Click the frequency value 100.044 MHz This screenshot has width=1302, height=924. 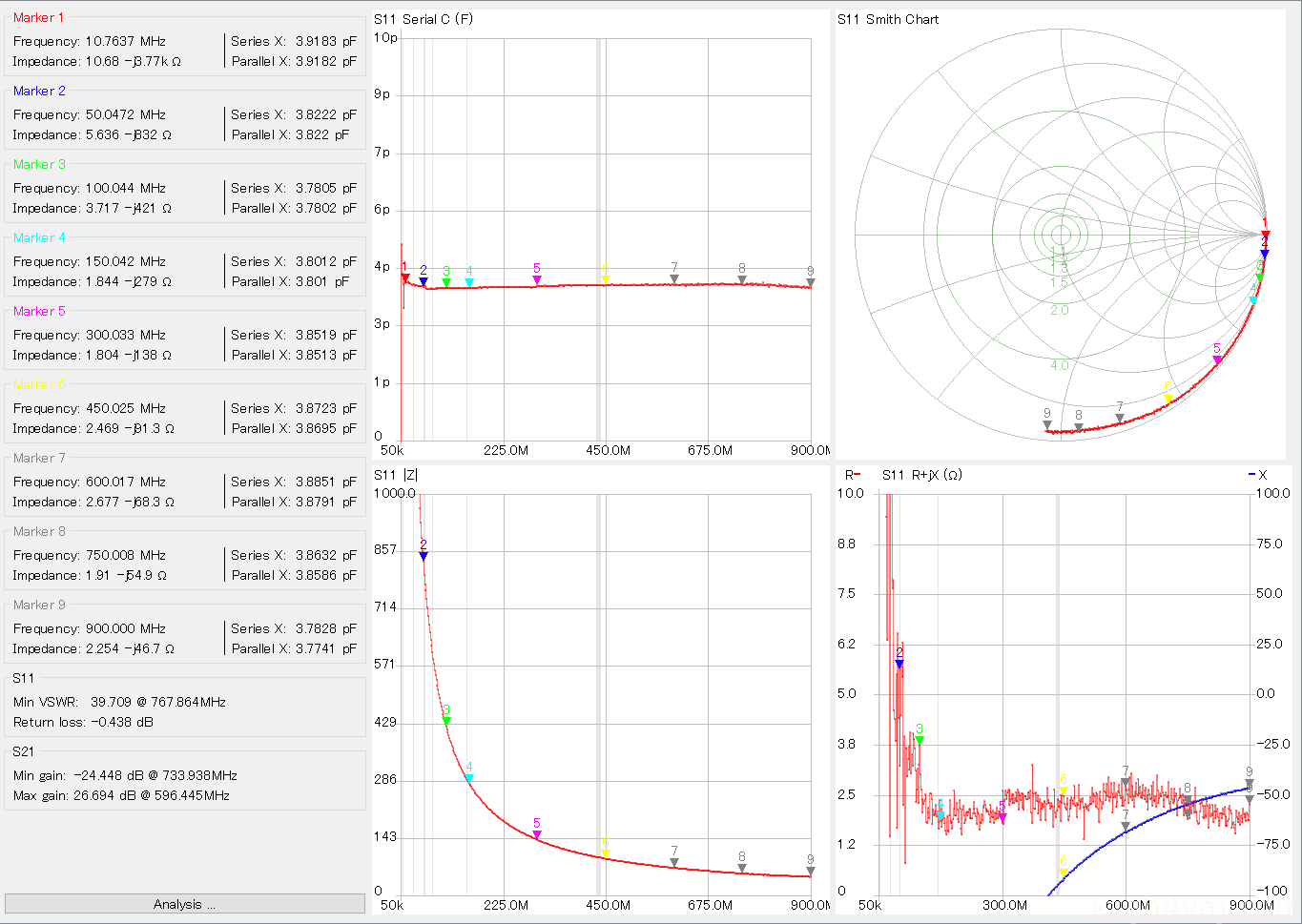coord(125,188)
